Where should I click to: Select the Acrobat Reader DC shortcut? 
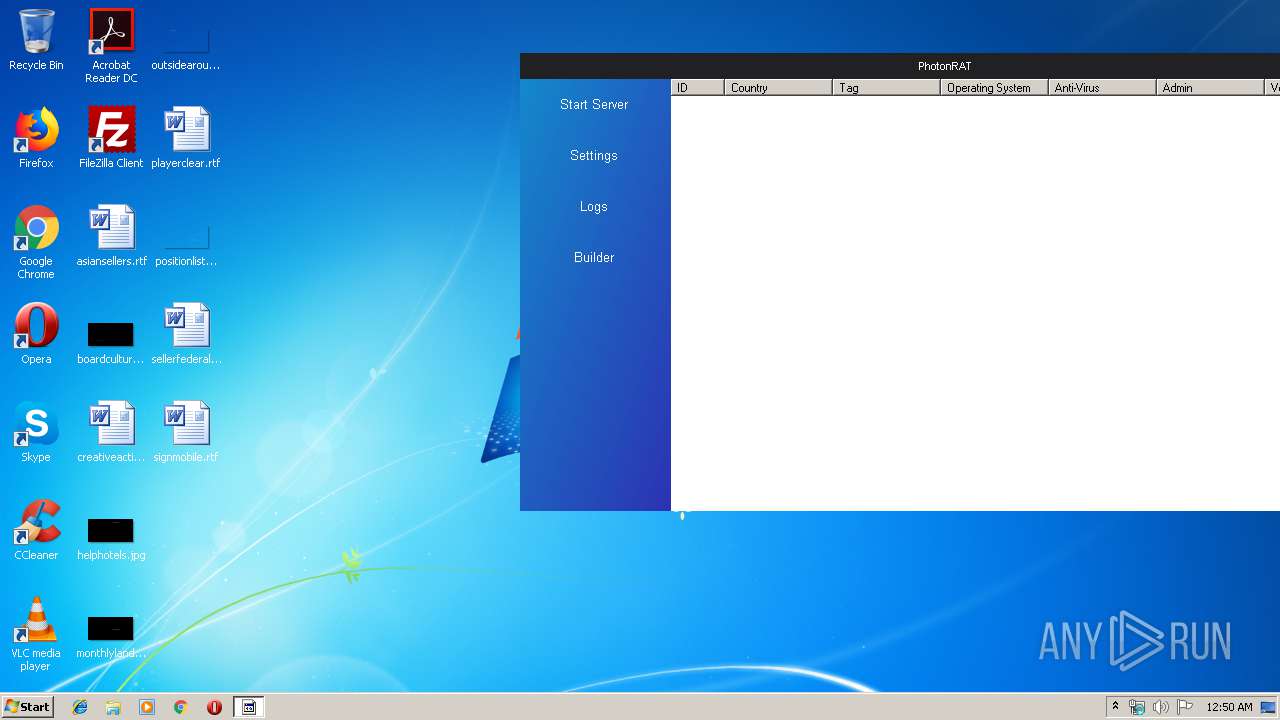[x=111, y=46]
